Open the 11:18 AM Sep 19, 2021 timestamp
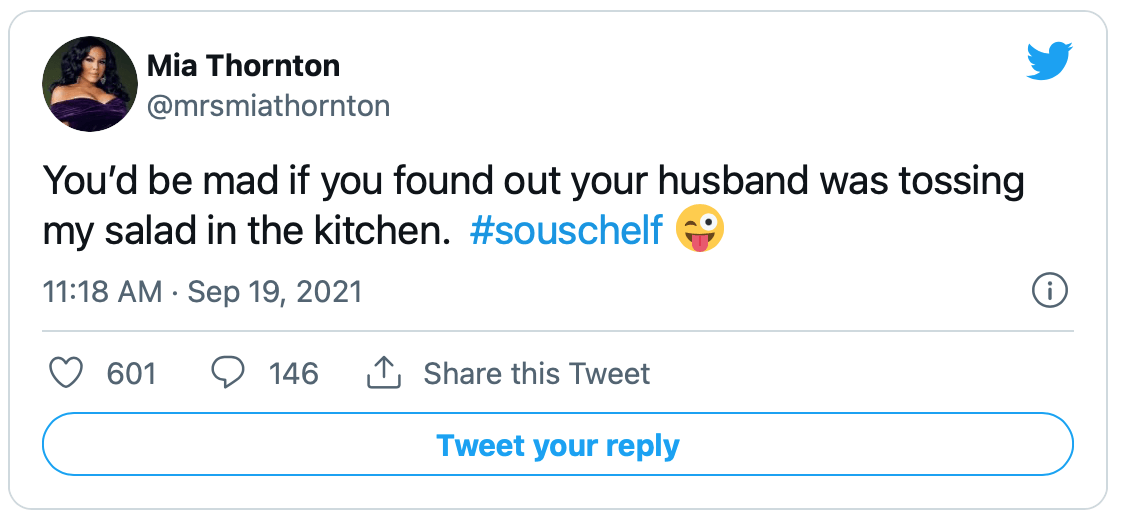The image size is (1124, 524). point(202,292)
